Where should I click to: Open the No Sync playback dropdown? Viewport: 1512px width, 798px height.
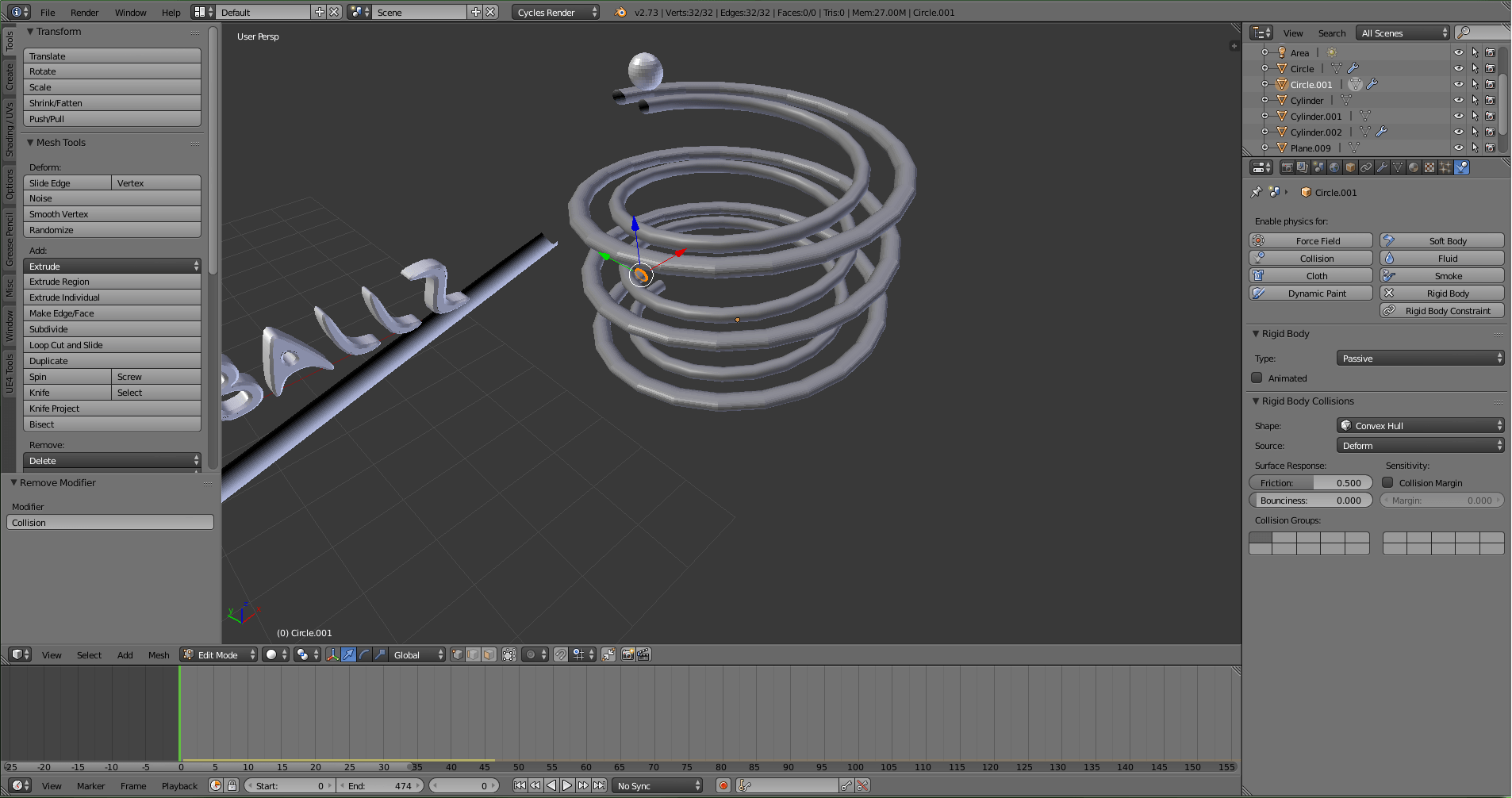pos(658,785)
